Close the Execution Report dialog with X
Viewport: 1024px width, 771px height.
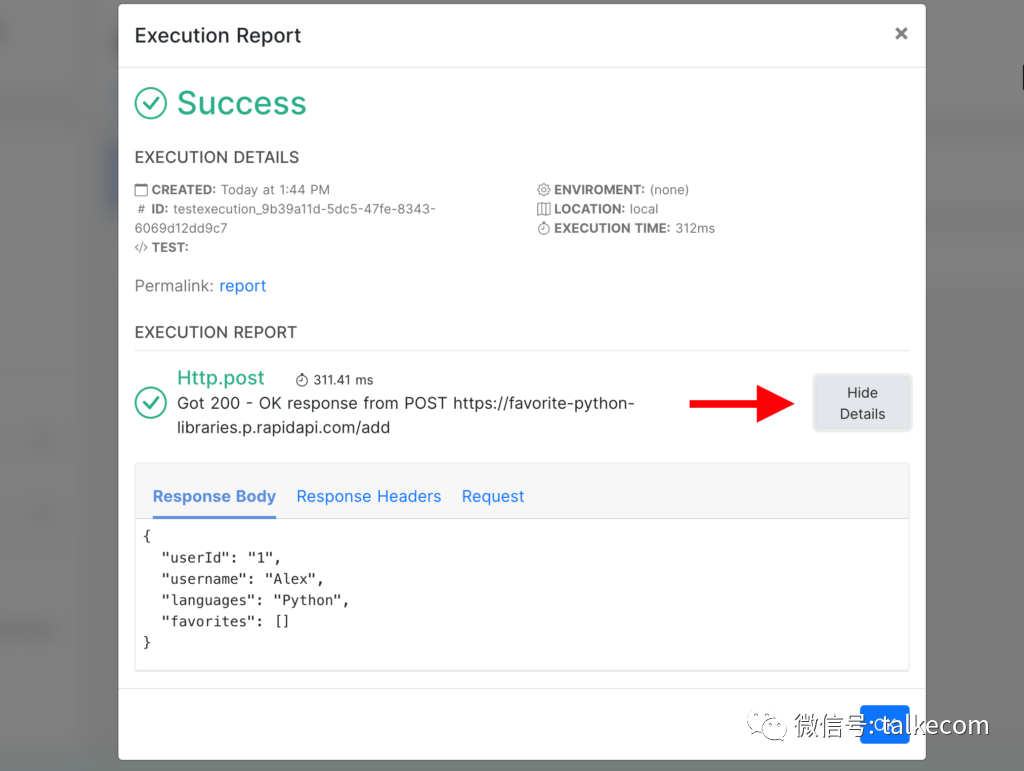coord(901,34)
